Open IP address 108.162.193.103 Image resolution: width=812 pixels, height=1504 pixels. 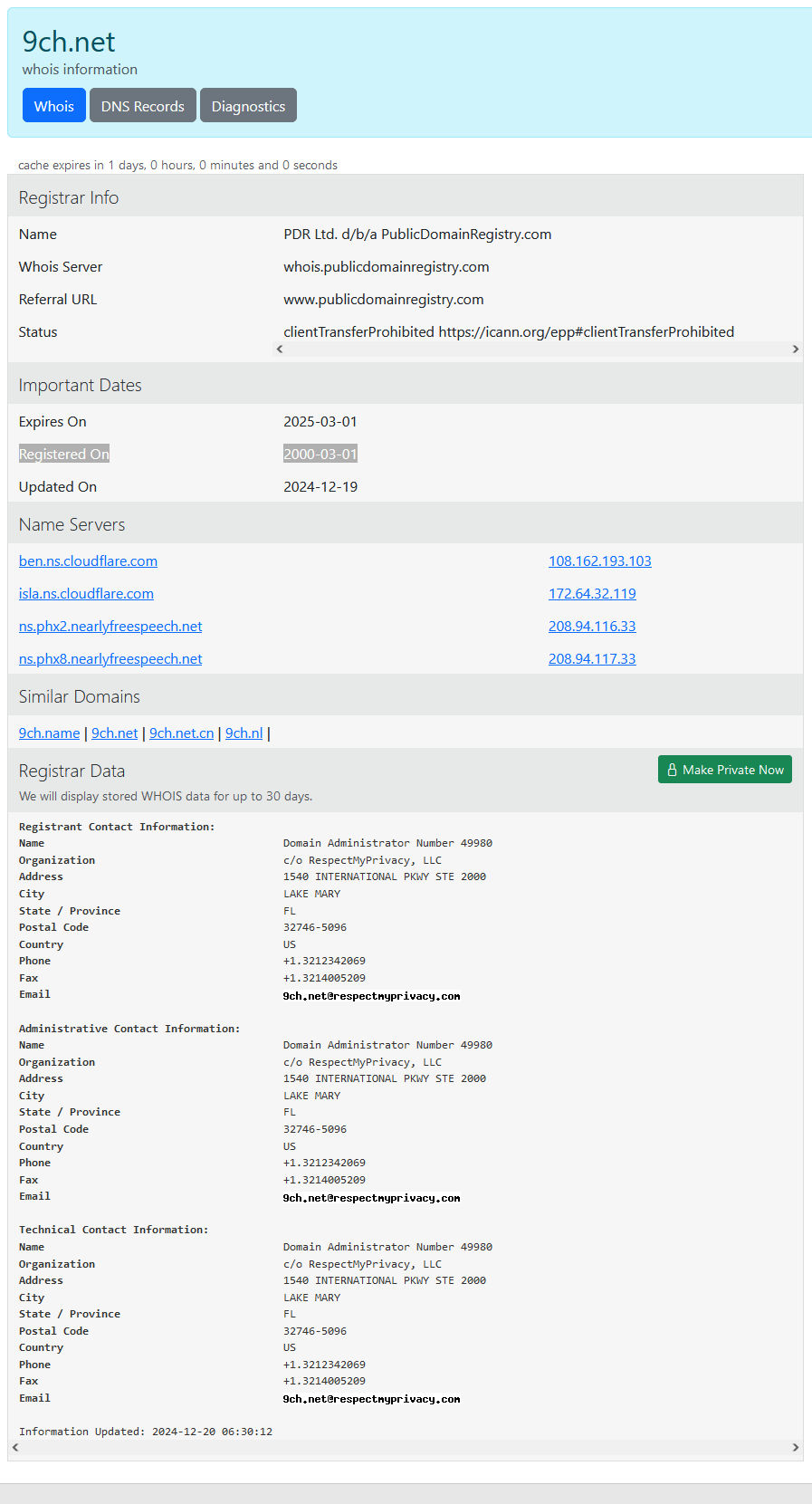click(600, 561)
